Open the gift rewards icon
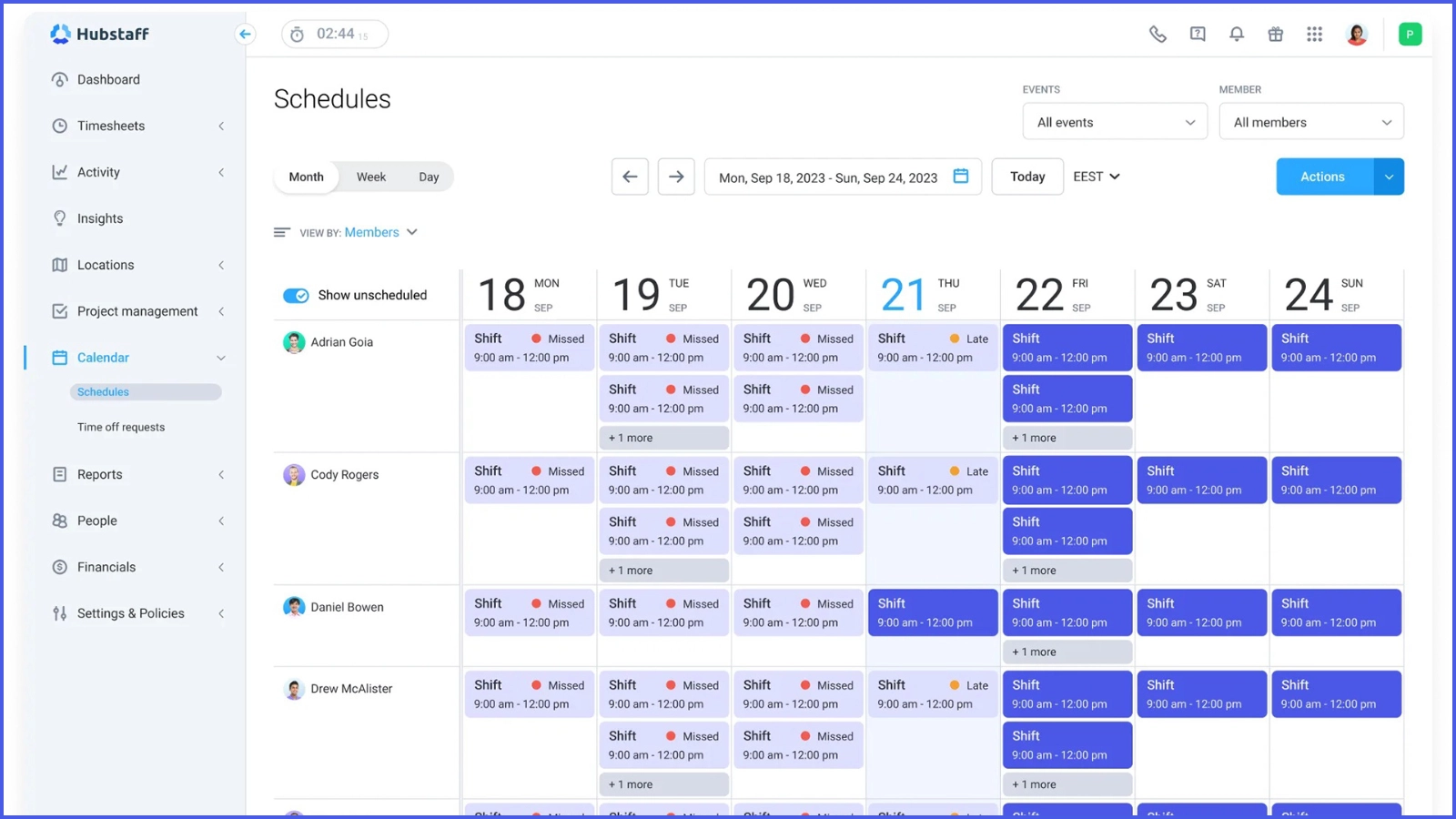Image resolution: width=1456 pixels, height=819 pixels. coord(1276,34)
